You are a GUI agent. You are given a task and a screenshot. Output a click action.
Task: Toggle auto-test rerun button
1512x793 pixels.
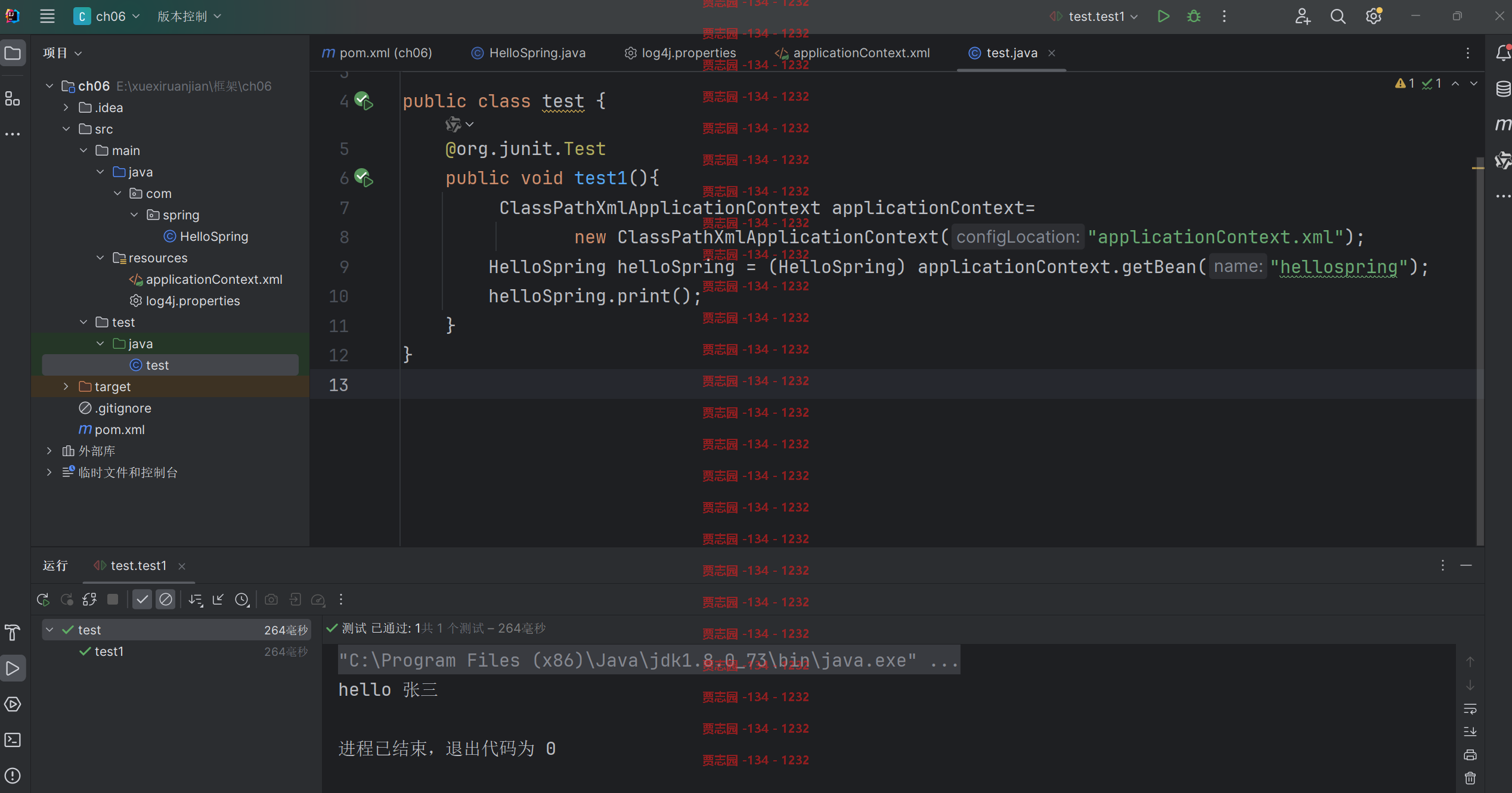(x=89, y=600)
